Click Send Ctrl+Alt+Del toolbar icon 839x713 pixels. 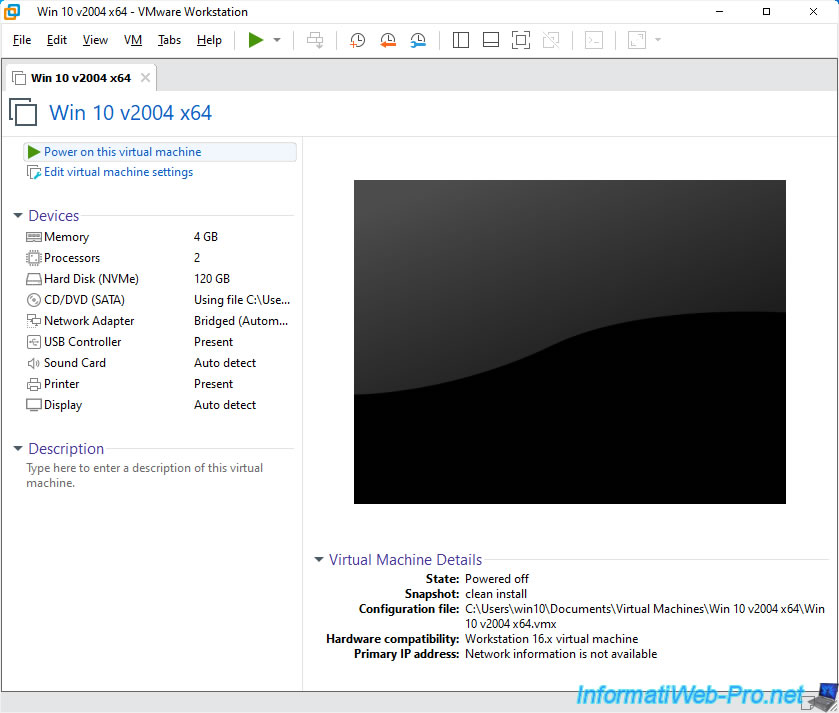coord(315,40)
